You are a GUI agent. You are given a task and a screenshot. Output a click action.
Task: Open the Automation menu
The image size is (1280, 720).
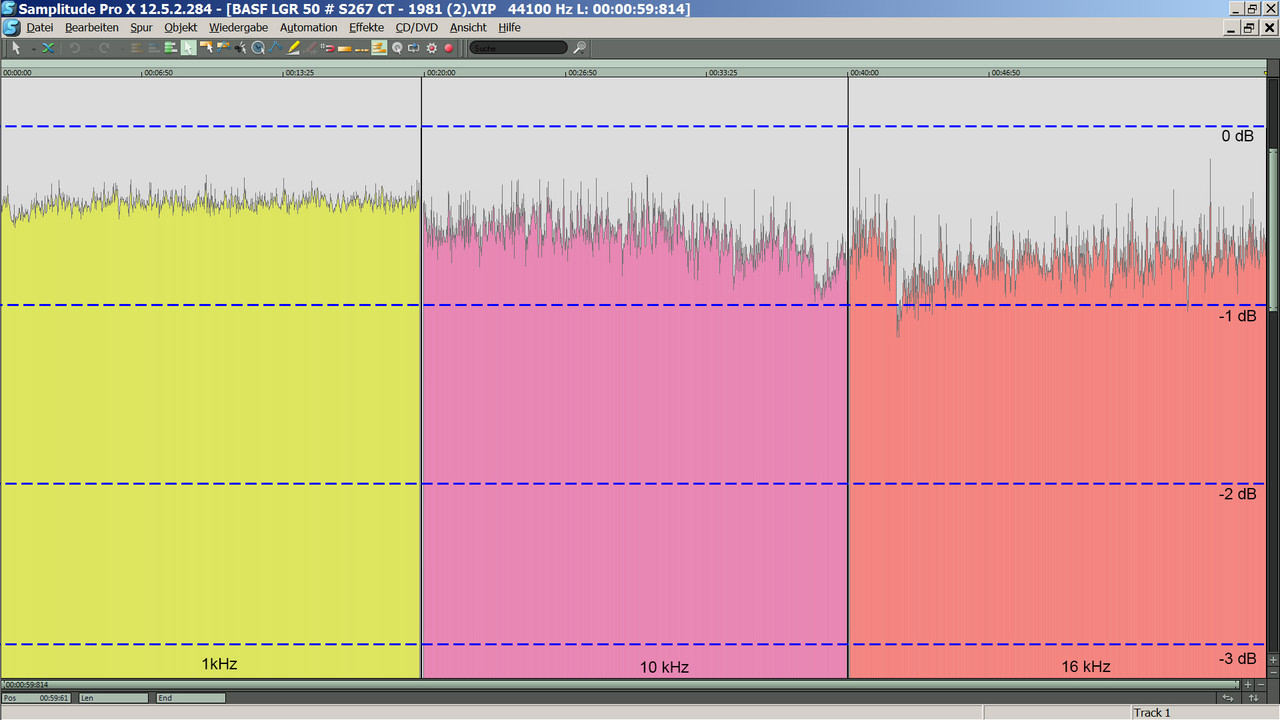309,28
